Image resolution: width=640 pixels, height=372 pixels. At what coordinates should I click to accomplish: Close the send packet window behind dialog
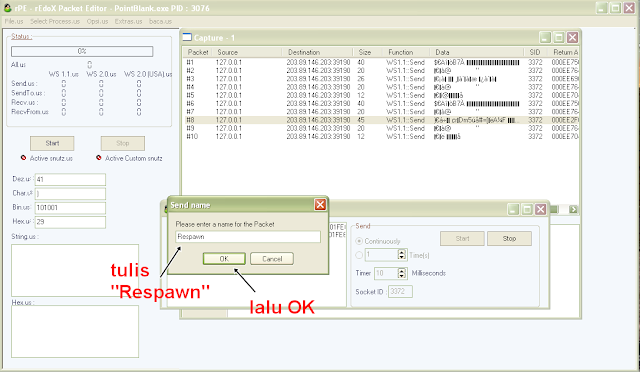coord(540,209)
